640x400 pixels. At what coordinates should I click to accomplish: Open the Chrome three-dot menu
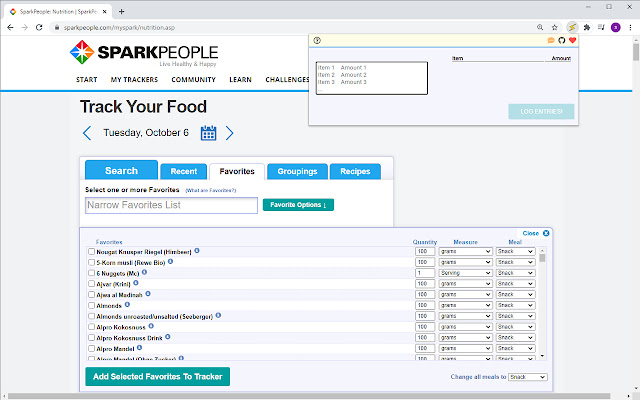(630, 27)
